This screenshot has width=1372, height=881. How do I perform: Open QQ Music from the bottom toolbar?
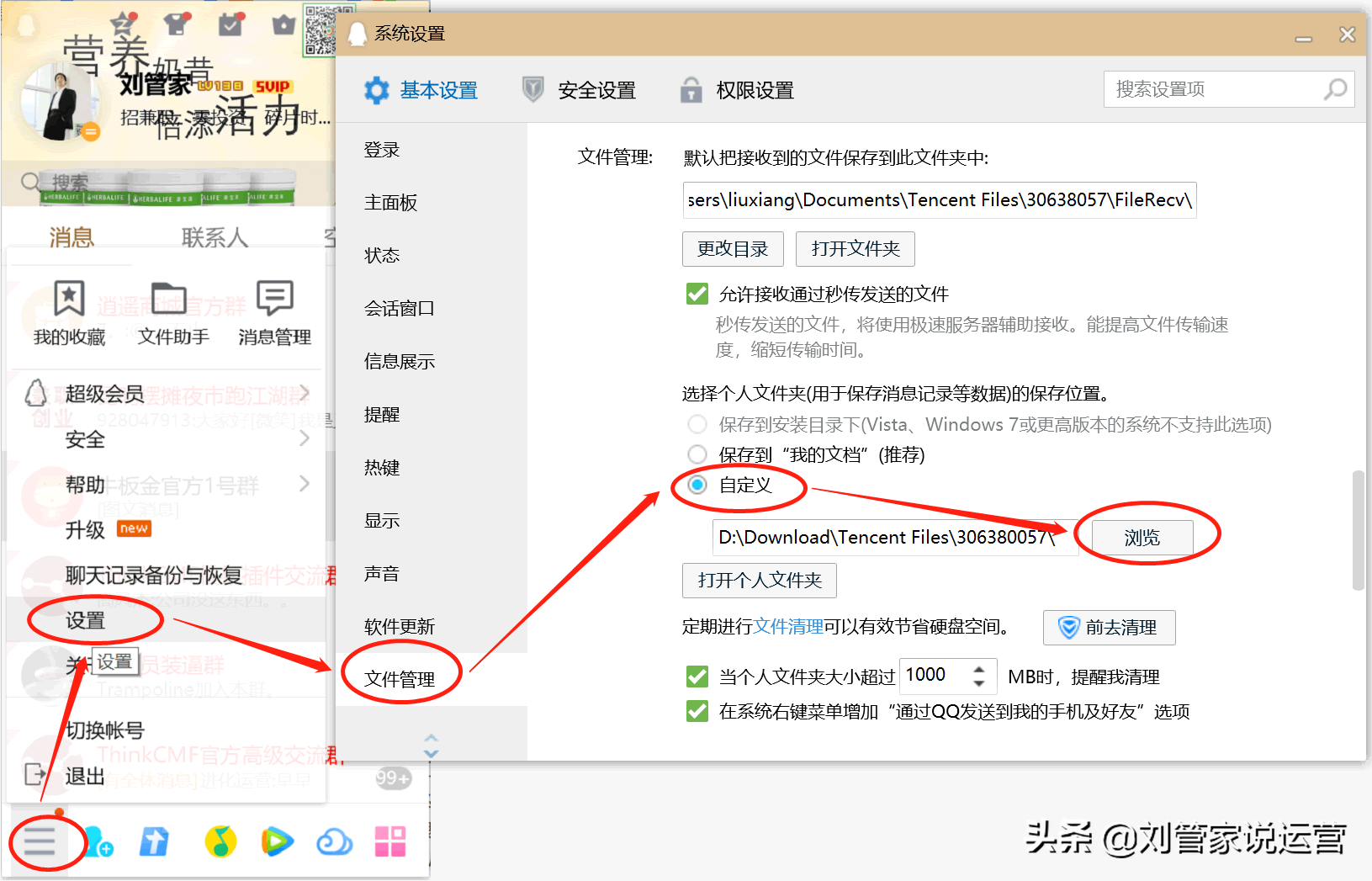[220, 841]
